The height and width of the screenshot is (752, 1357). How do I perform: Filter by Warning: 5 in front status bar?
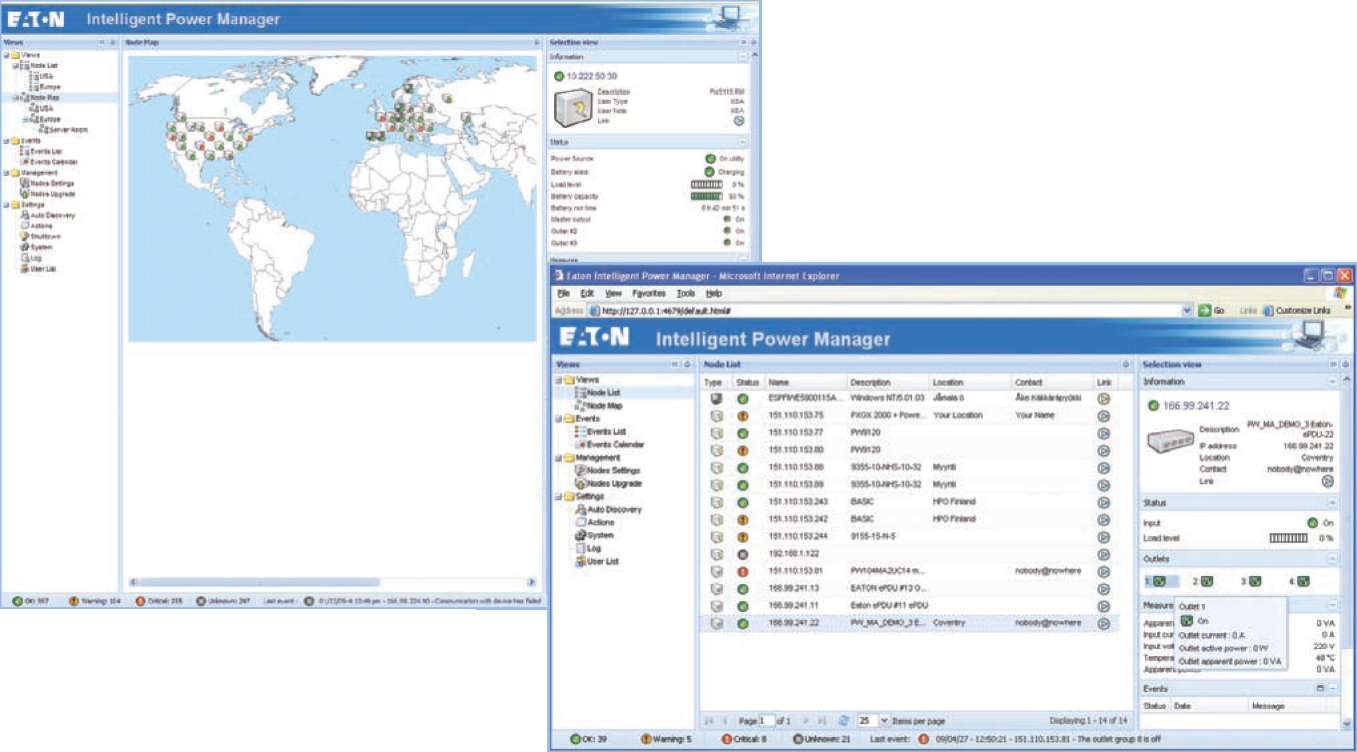666,739
